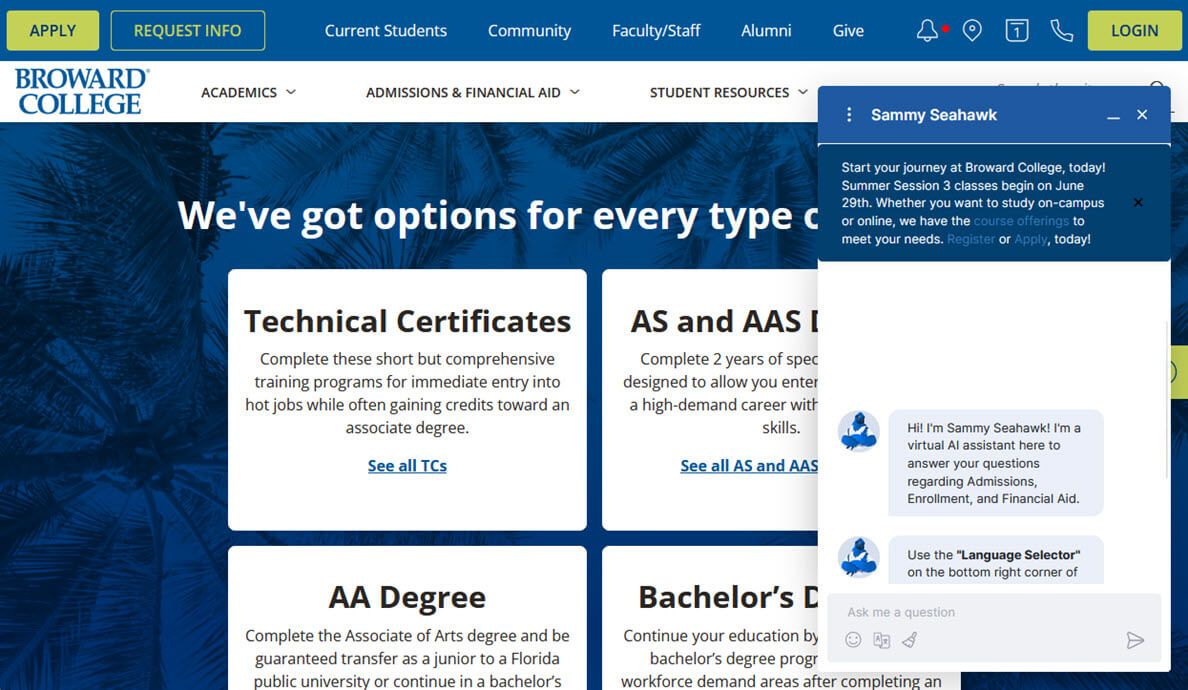Expand the Student Resources menu
The height and width of the screenshot is (690, 1188).
(x=729, y=92)
